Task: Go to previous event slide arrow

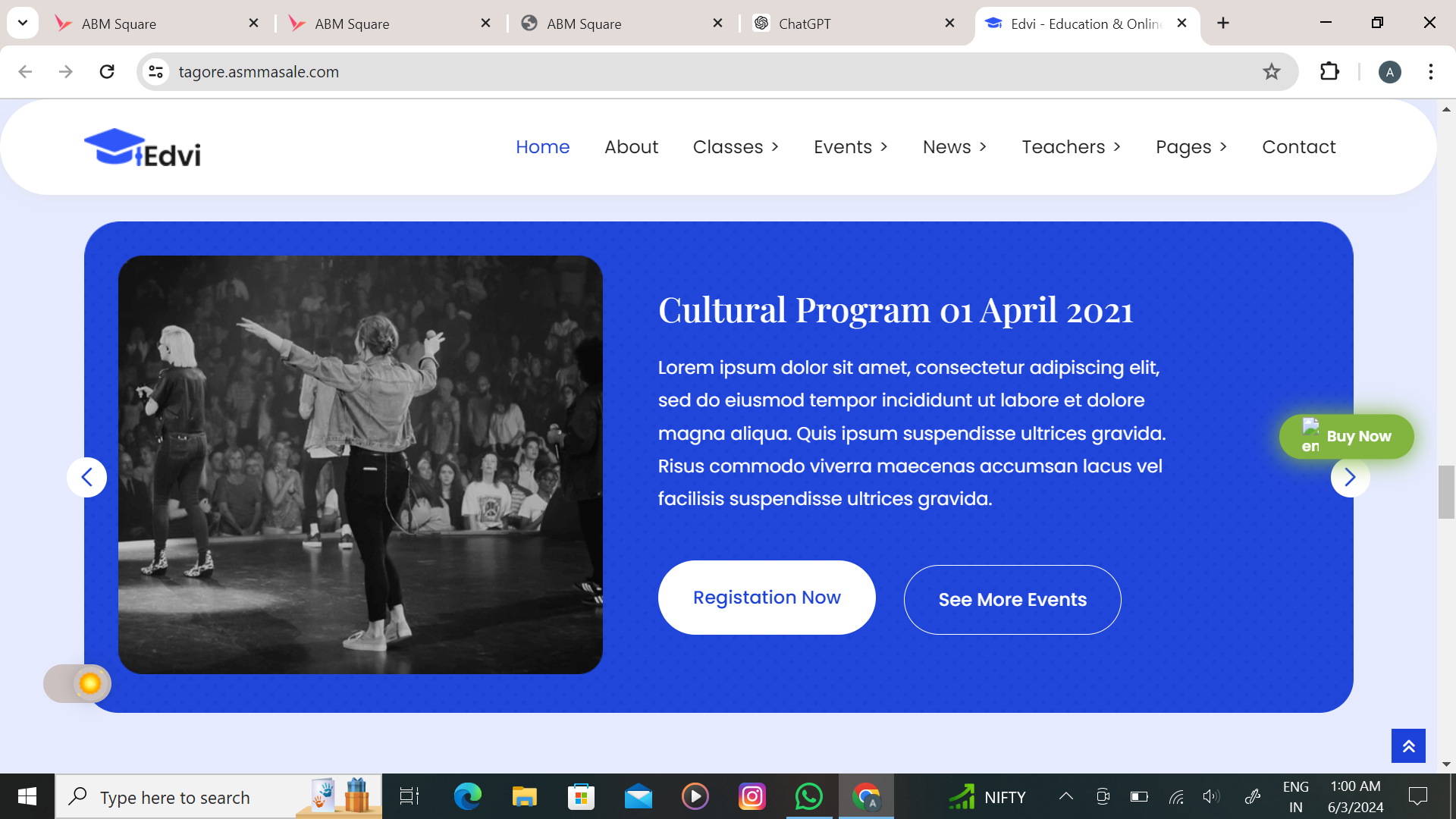Action: pyautogui.click(x=87, y=477)
